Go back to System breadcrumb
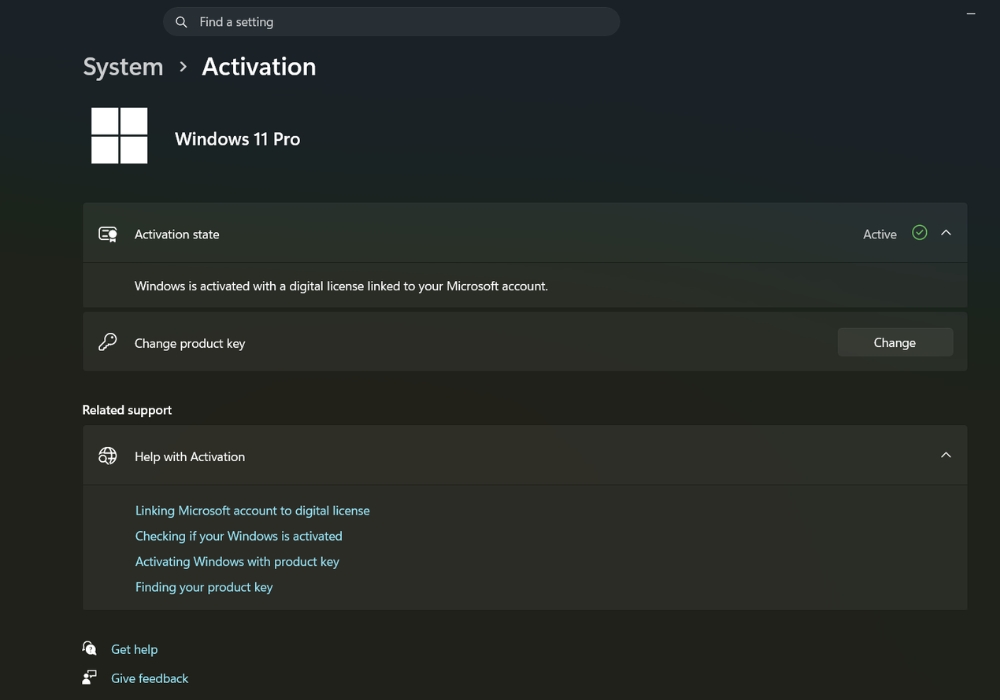The width and height of the screenshot is (1000, 700). [x=123, y=67]
